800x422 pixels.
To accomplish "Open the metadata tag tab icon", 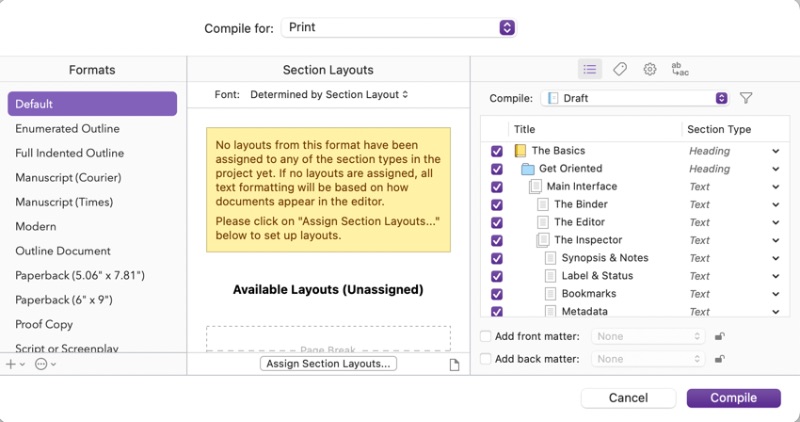I will point(620,69).
